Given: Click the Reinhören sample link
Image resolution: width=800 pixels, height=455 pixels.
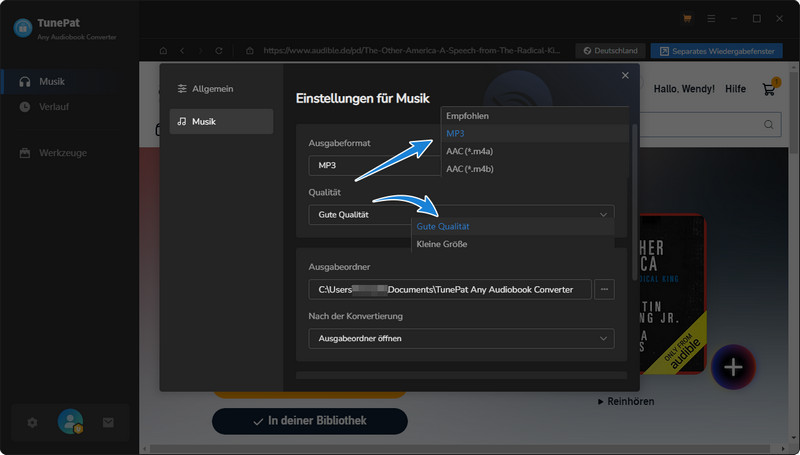Looking at the screenshot, I should [x=626, y=401].
